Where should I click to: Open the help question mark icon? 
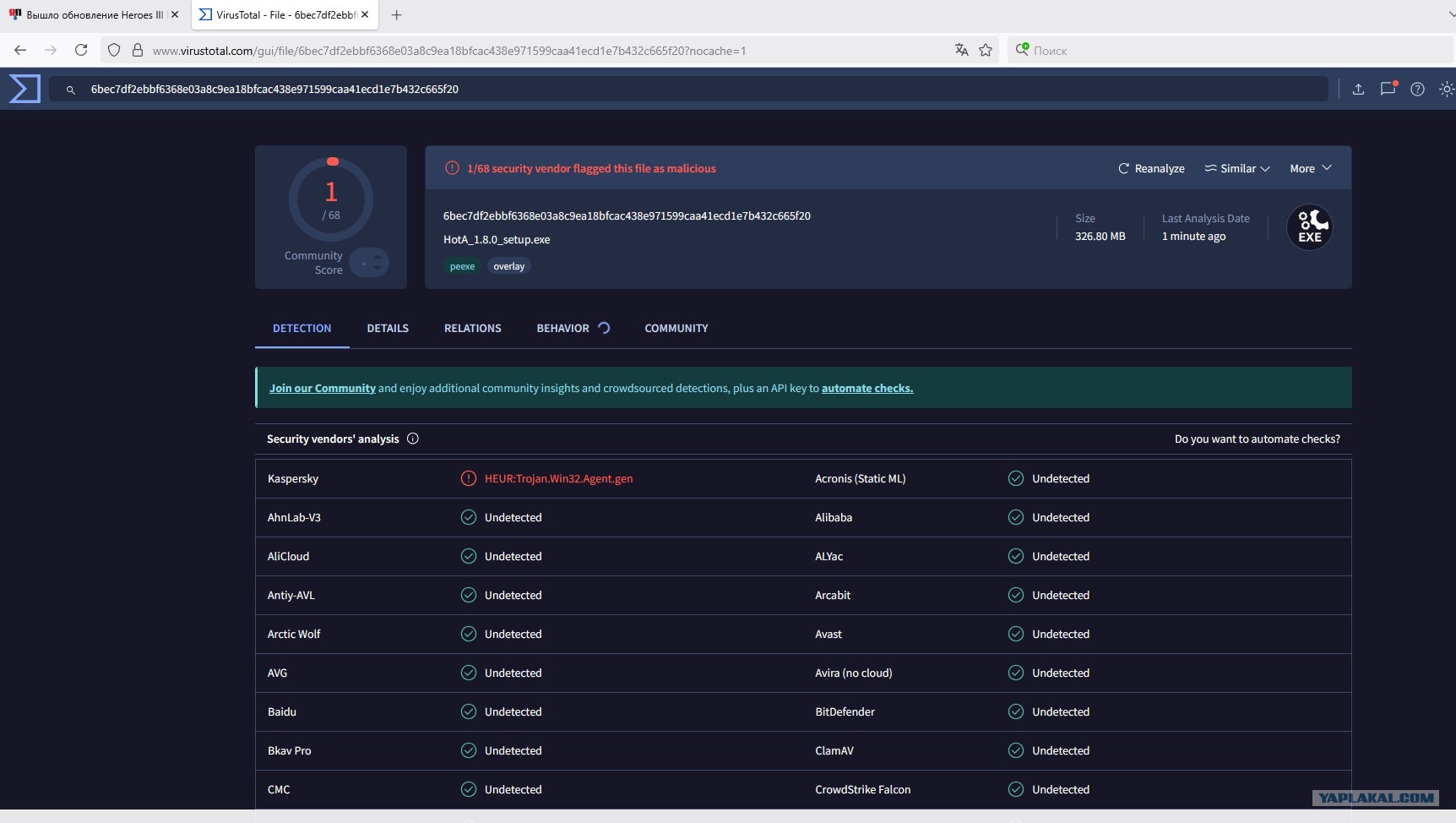click(x=1417, y=89)
